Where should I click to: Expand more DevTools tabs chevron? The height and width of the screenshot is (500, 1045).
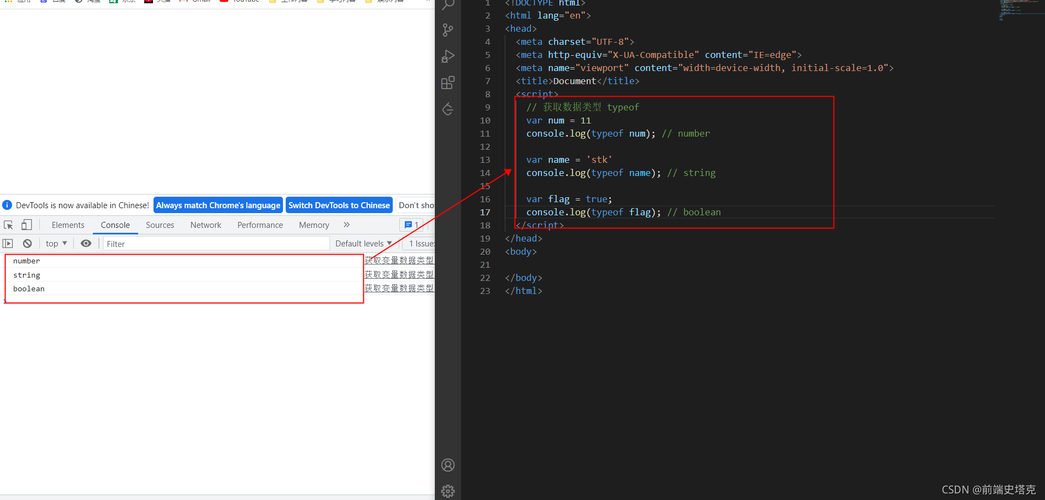(347, 225)
